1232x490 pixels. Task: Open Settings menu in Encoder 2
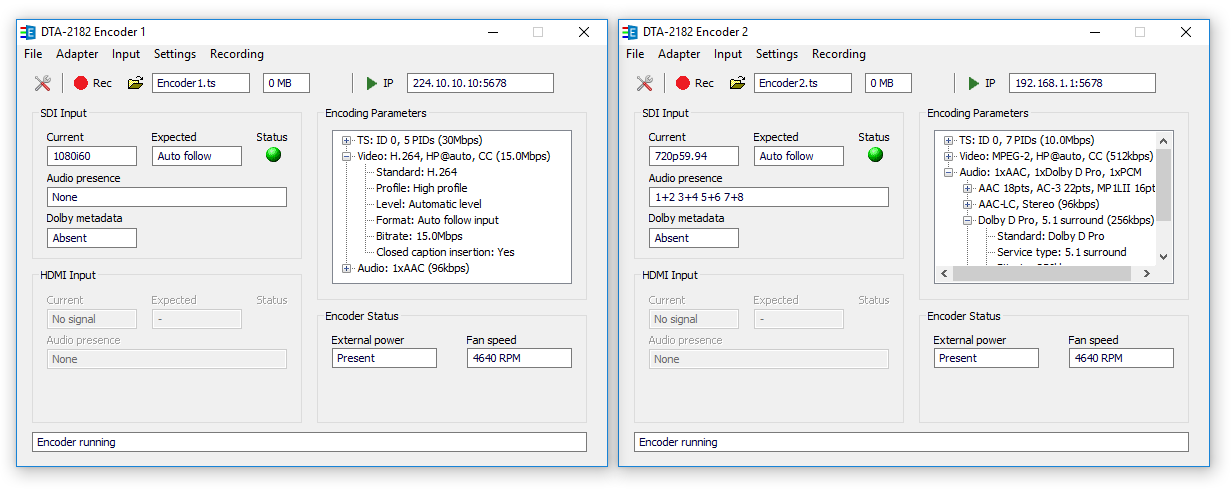click(777, 54)
